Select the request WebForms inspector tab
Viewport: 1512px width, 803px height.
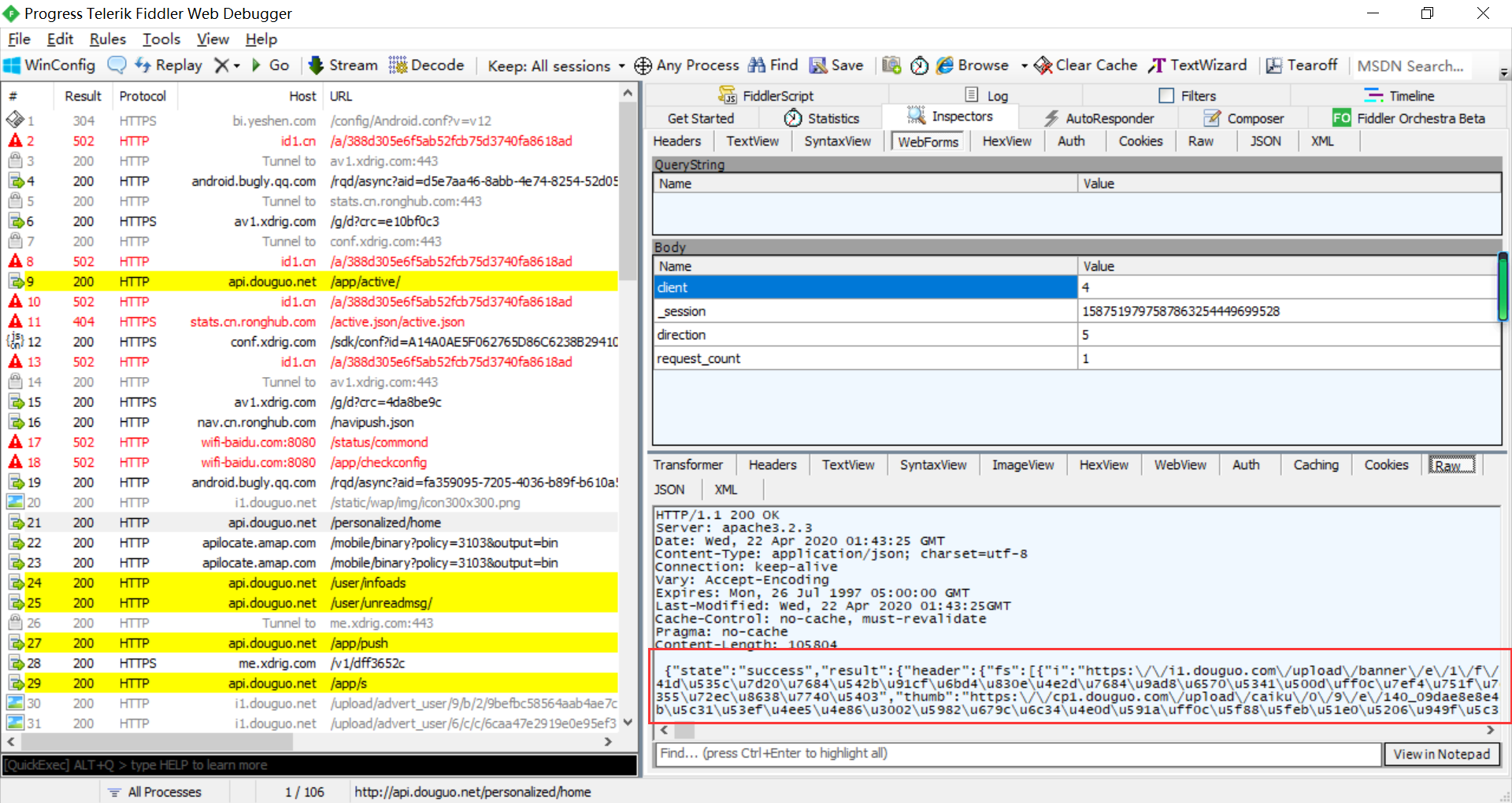[928, 142]
